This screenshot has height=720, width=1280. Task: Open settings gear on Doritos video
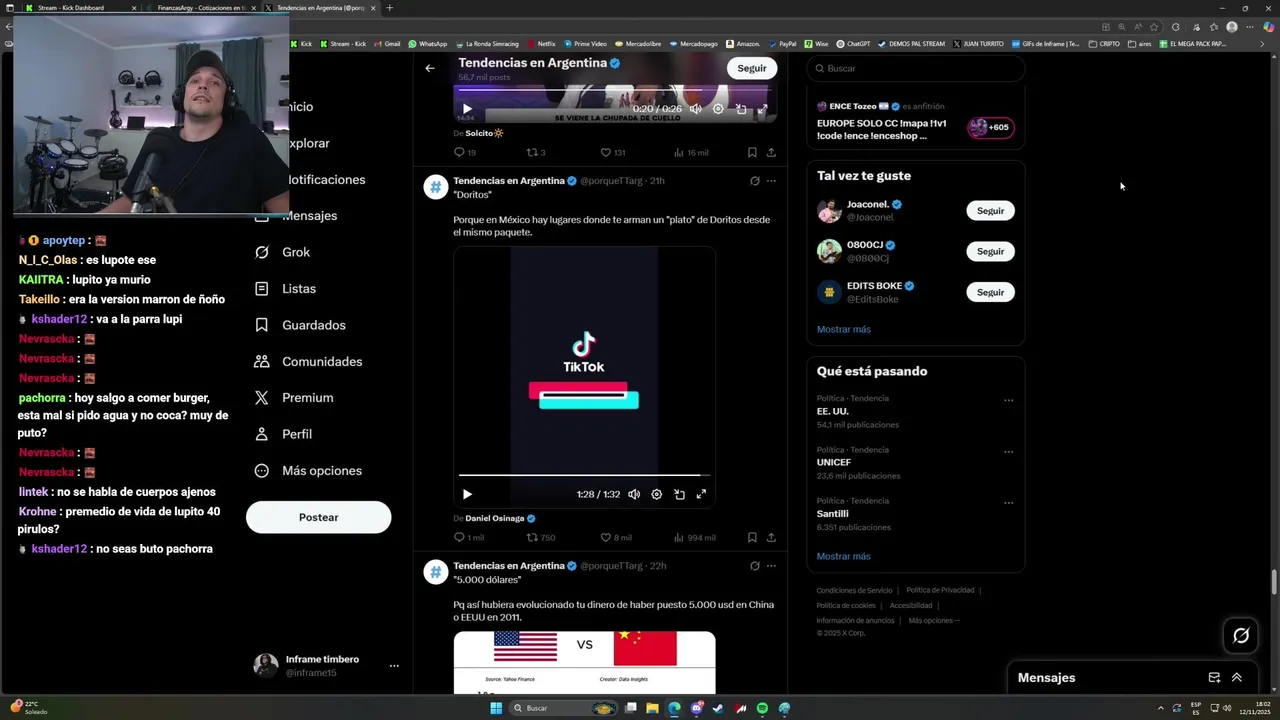click(657, 494)
